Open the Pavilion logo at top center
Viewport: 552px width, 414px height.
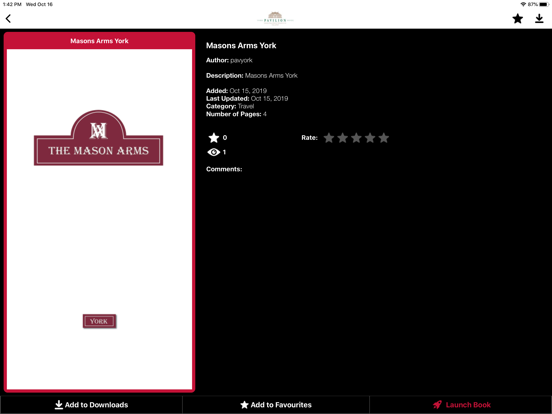(275, 18)
